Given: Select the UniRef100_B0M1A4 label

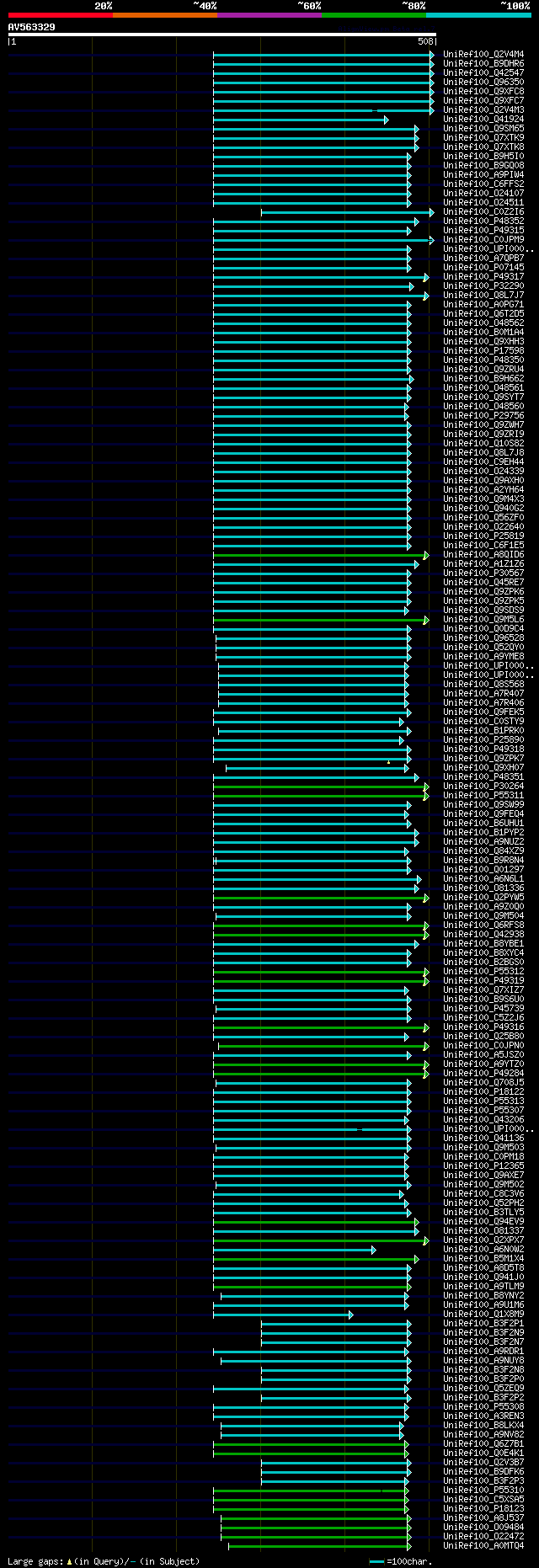Looking at the screenshot, I should (483, 333).
